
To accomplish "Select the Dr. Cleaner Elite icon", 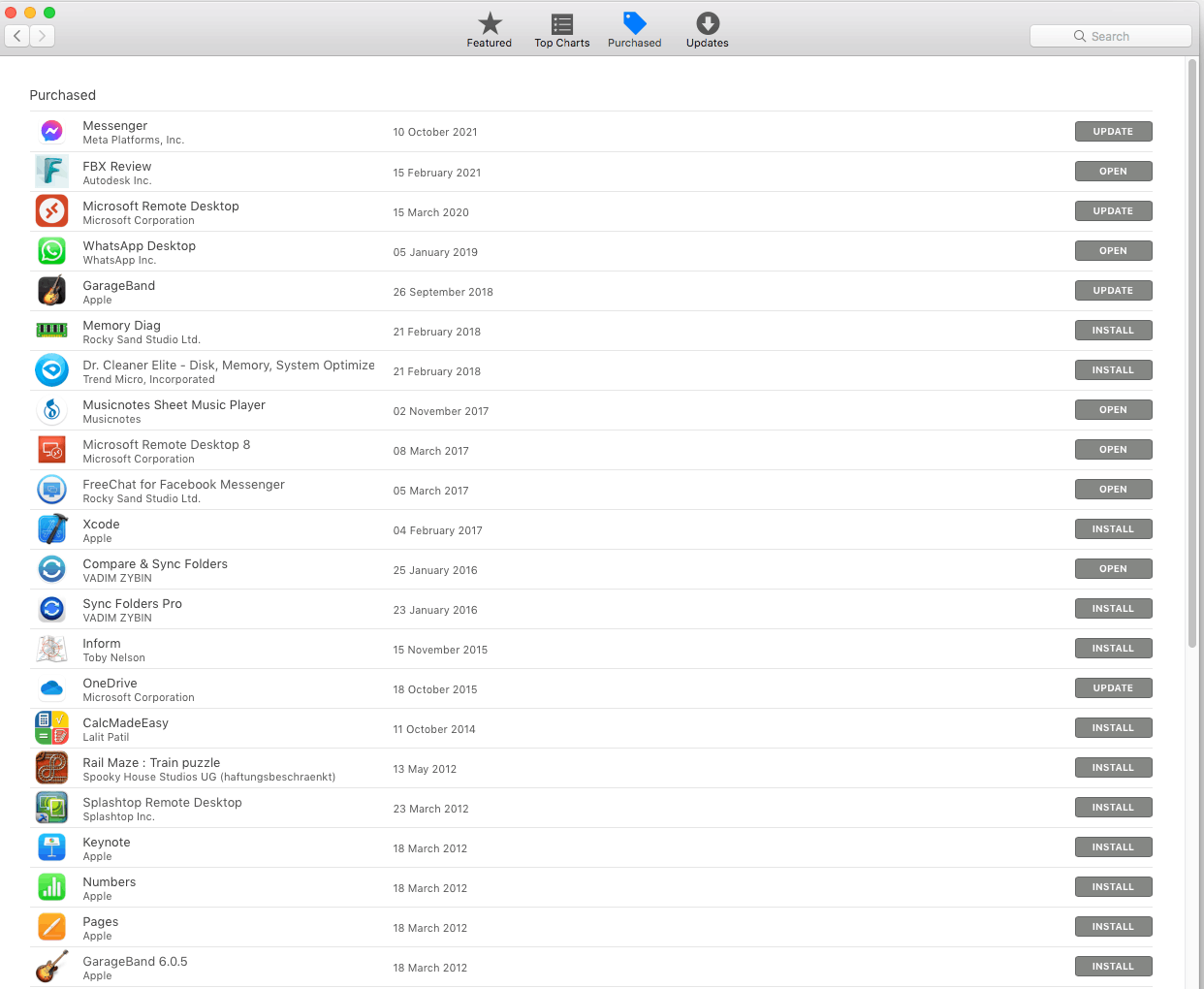I will (x=52, y=369).
